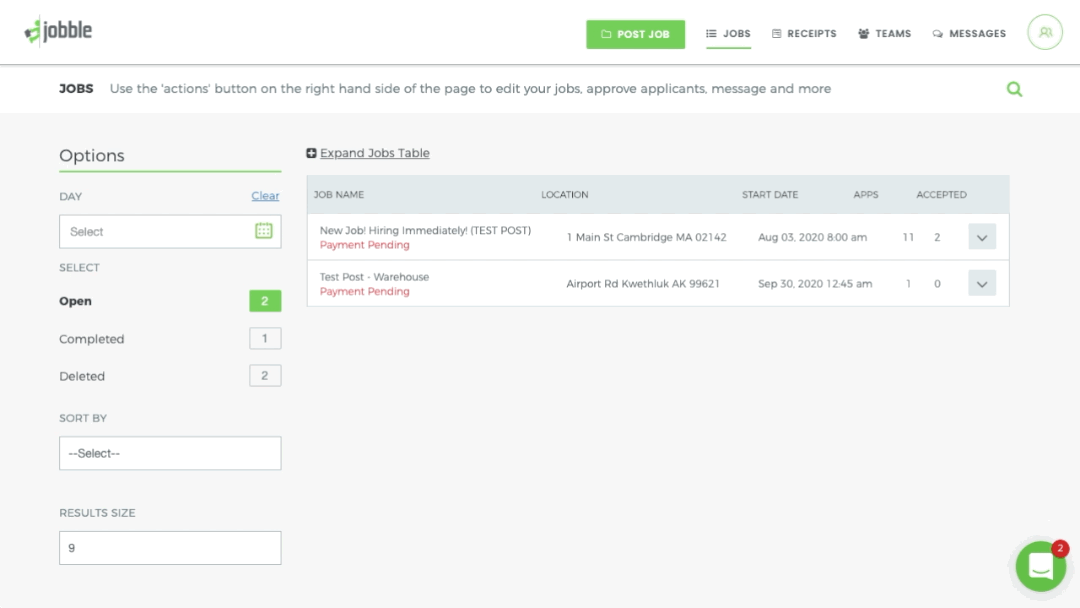Click Payment Pending under New Job Hiring Immediately
The image size is (1080, 608).
tap(364, 245)
